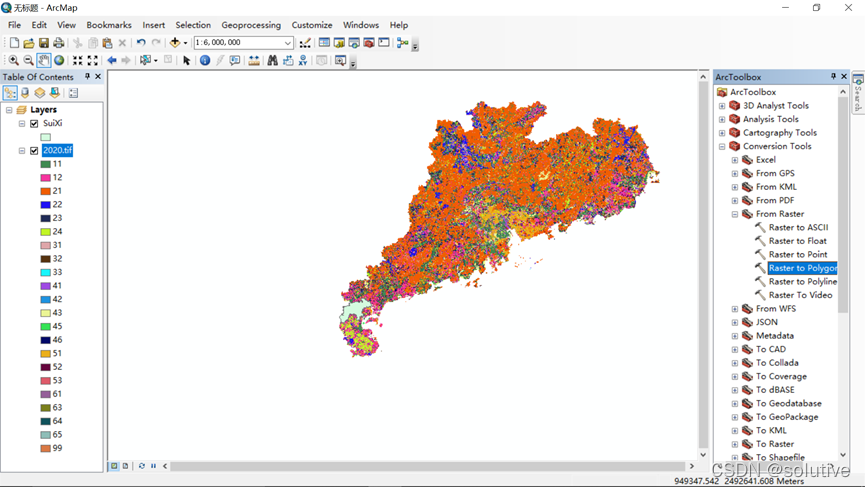Open the Geoprocessing menu
Screen dimensions: 865x487
(x=250, y=25)
